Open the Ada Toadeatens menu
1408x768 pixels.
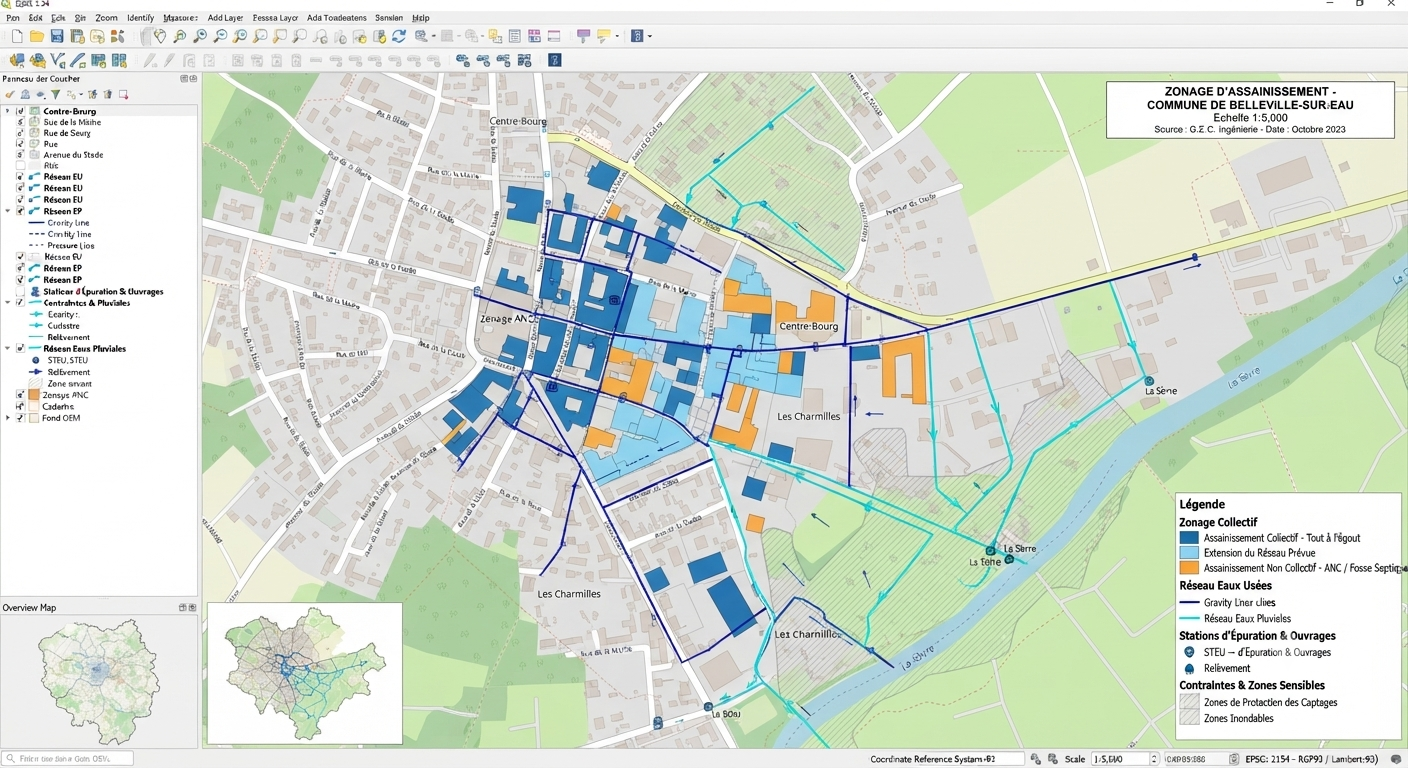(x=336, y=18)
